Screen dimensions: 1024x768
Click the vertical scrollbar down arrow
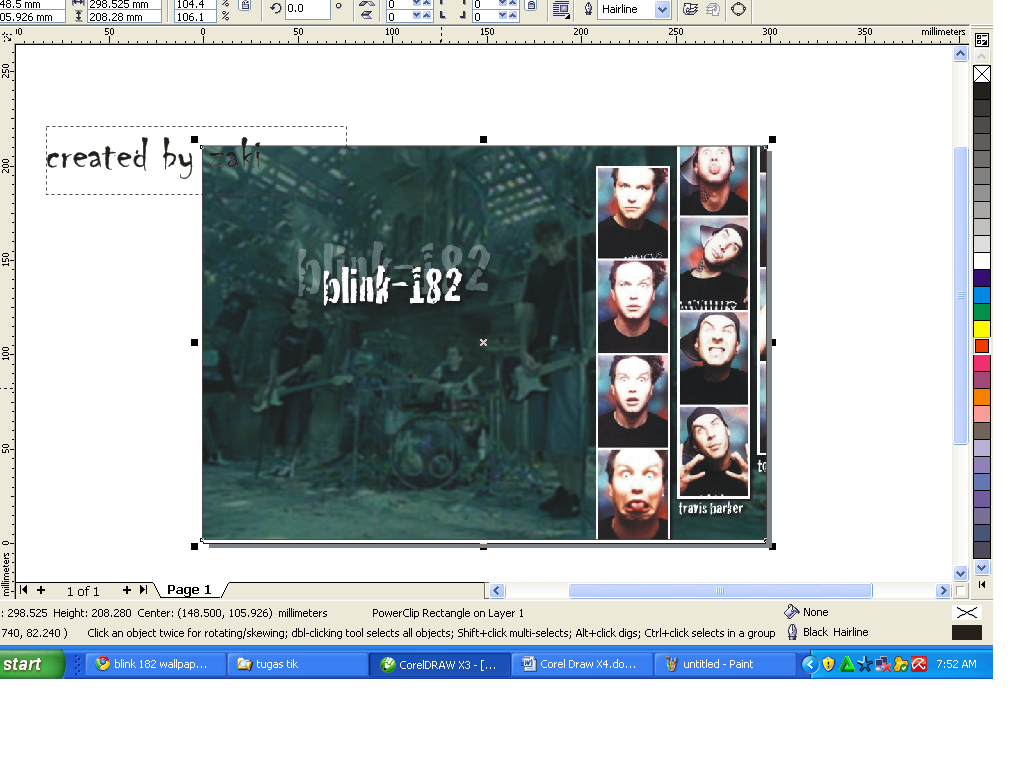[x=960, y=573]
